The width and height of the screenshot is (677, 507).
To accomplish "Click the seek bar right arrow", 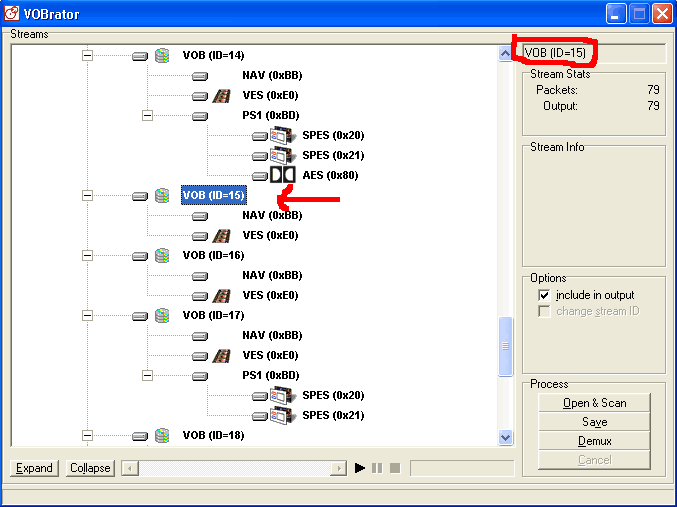I will click(339, 468).
